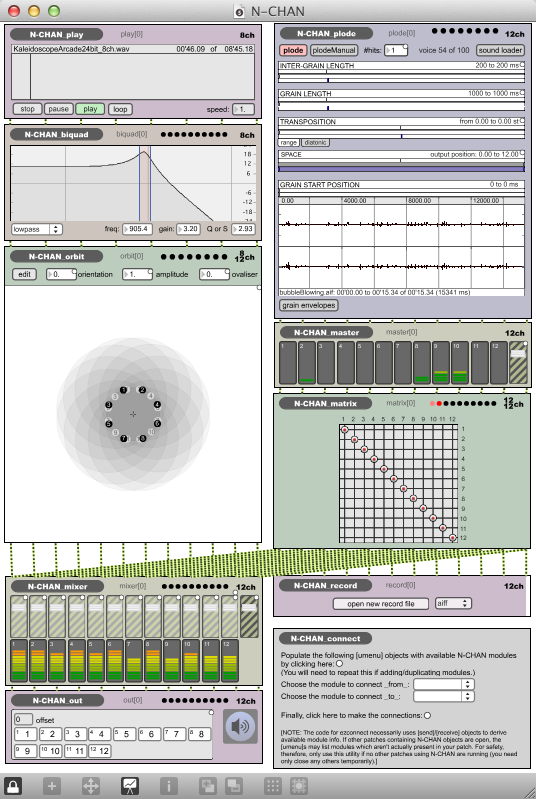Viewport: 536px width, 799px height.
Task: Click the biquad freq number field
Action: point(138,229)
